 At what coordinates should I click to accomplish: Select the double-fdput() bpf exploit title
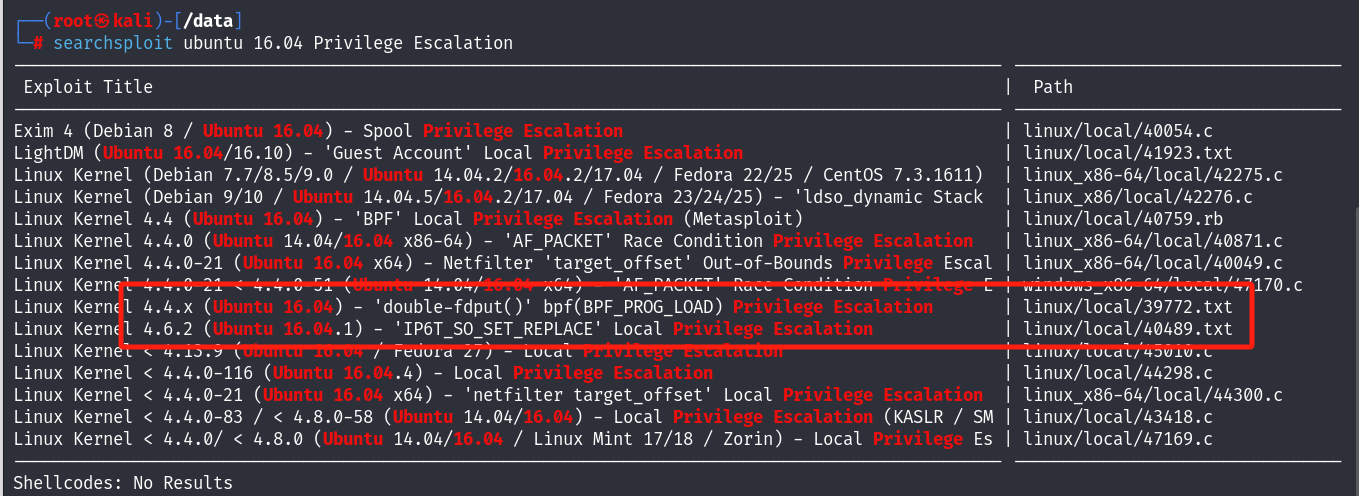click(x=473, y=307)
